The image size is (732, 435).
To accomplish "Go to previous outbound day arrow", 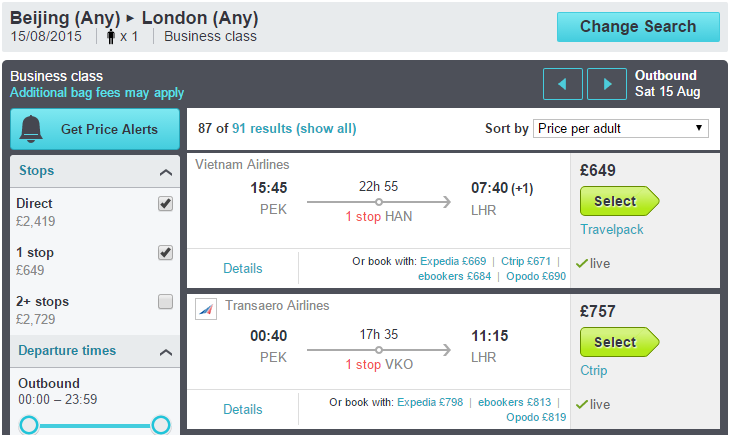I will coord(563,84).
